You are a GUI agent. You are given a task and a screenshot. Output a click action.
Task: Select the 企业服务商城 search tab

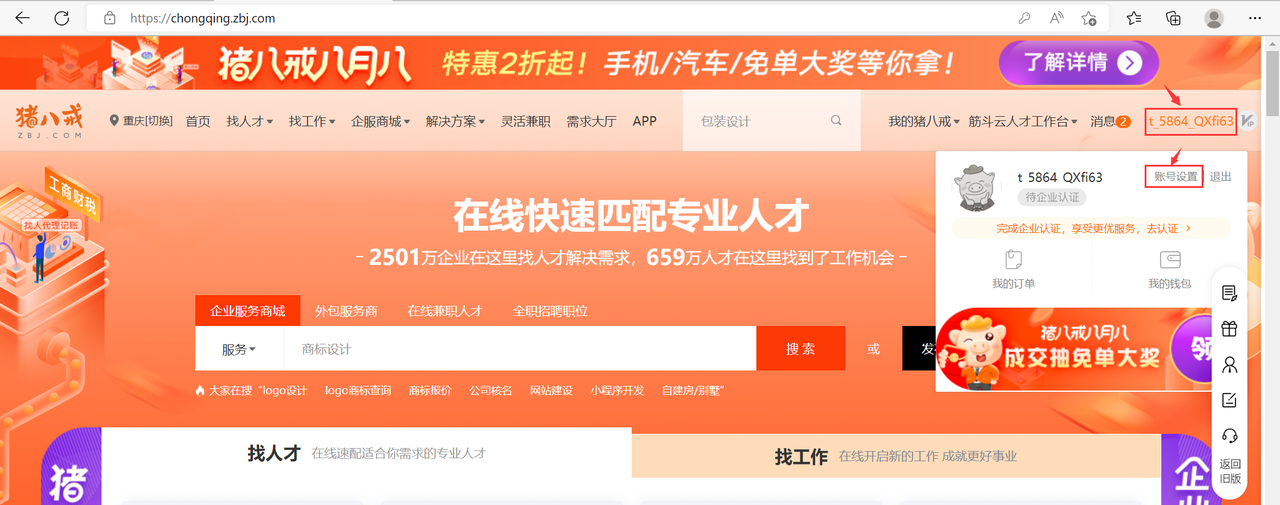click(247, 311)
